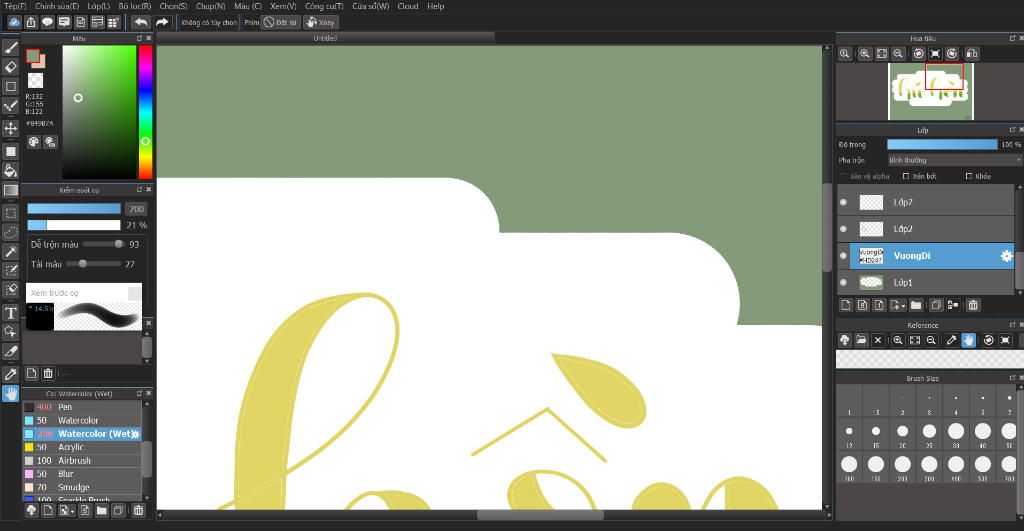
Task: Zoom out on the navigator panel
Action: tap(898, 54)
